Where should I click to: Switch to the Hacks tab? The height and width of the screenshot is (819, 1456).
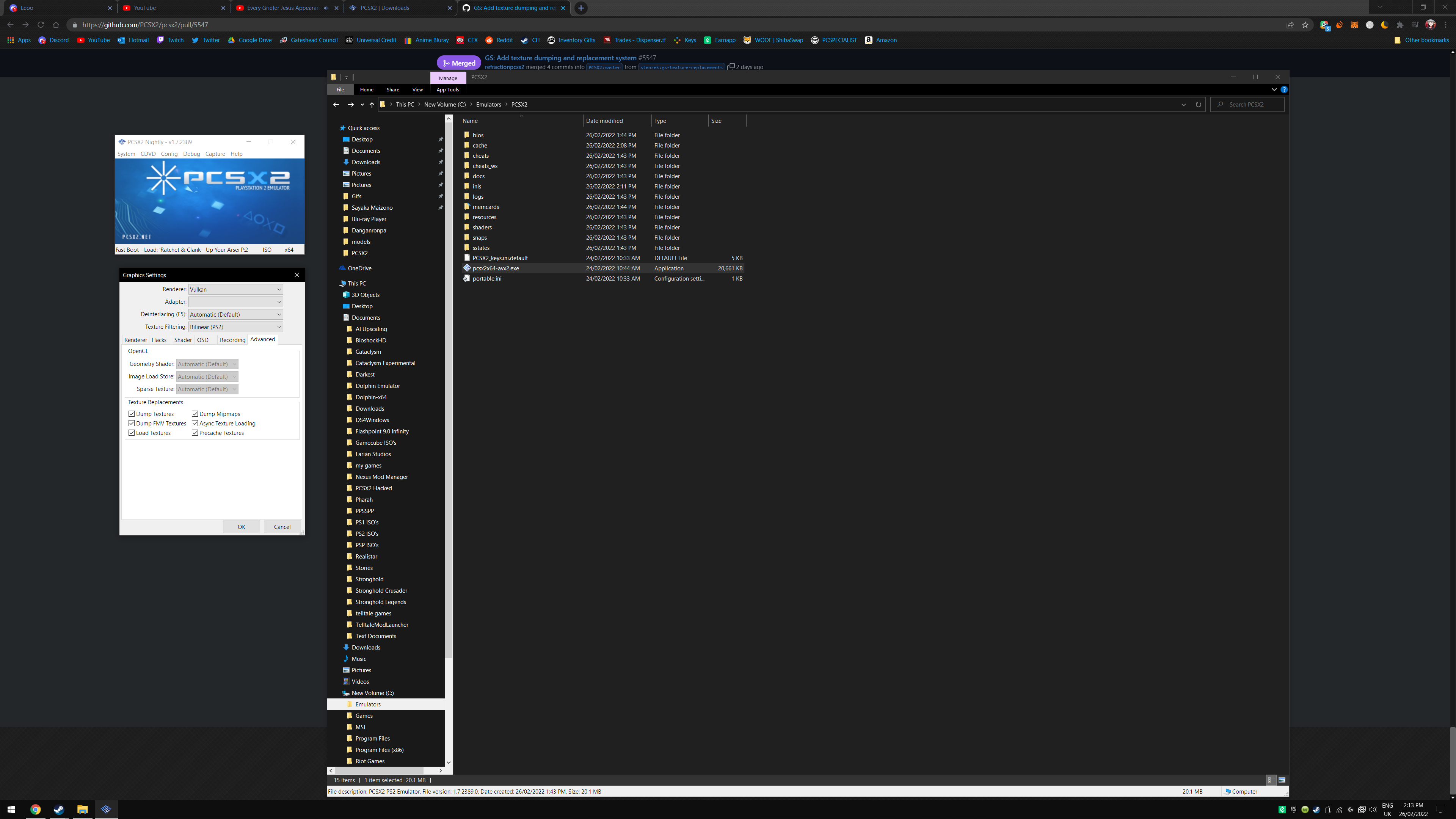tap(159, 340)
